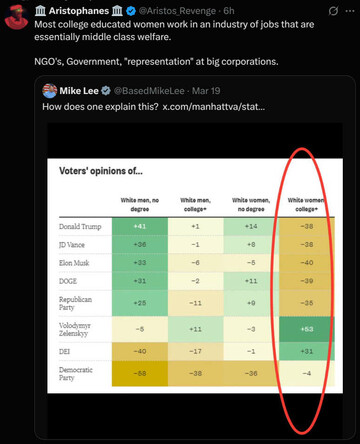Click the Zelenskyy +53 dark green cell

click(x=307, y=329)
